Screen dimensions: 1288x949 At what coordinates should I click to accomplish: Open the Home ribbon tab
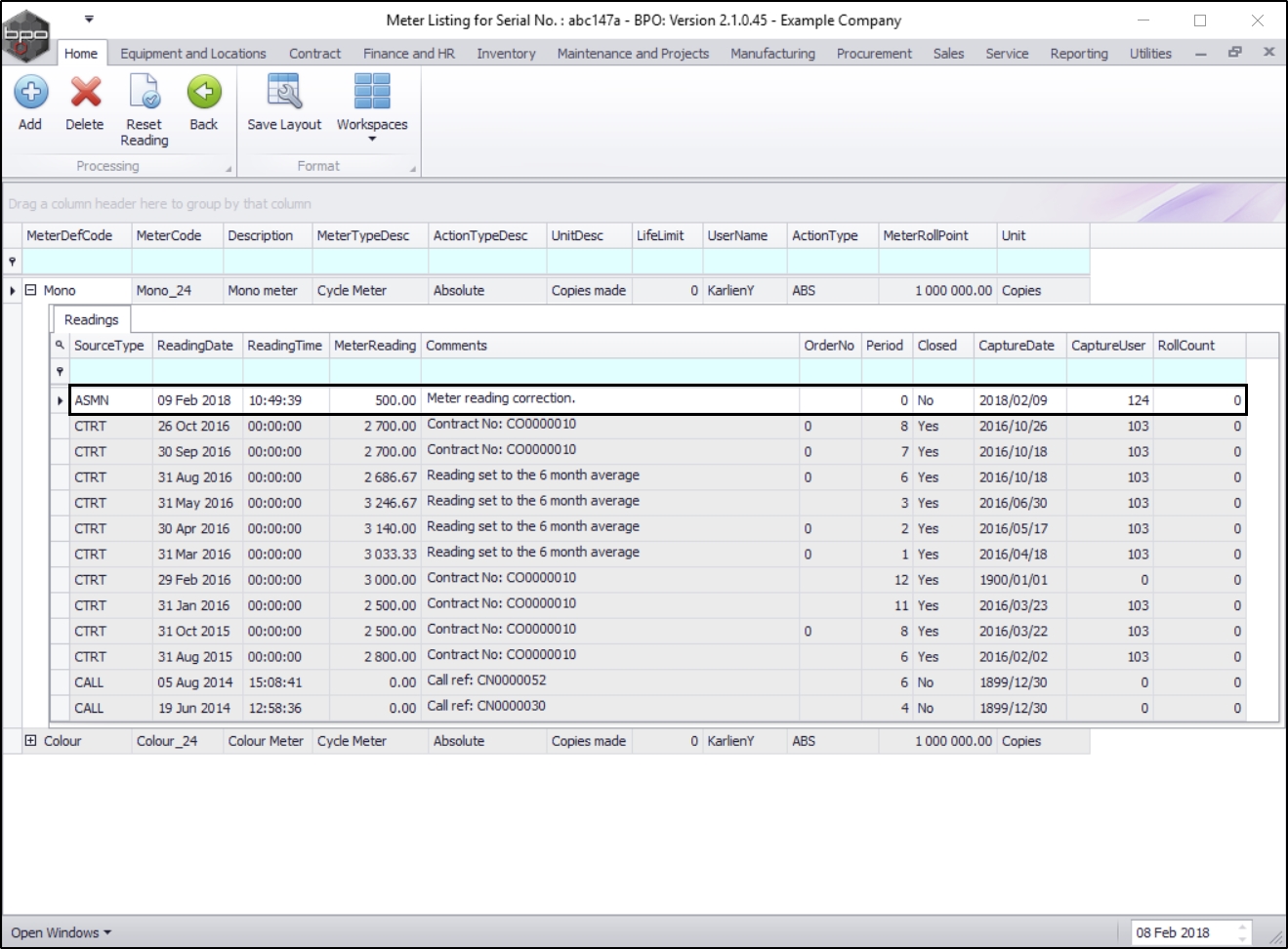coord(81,54)
